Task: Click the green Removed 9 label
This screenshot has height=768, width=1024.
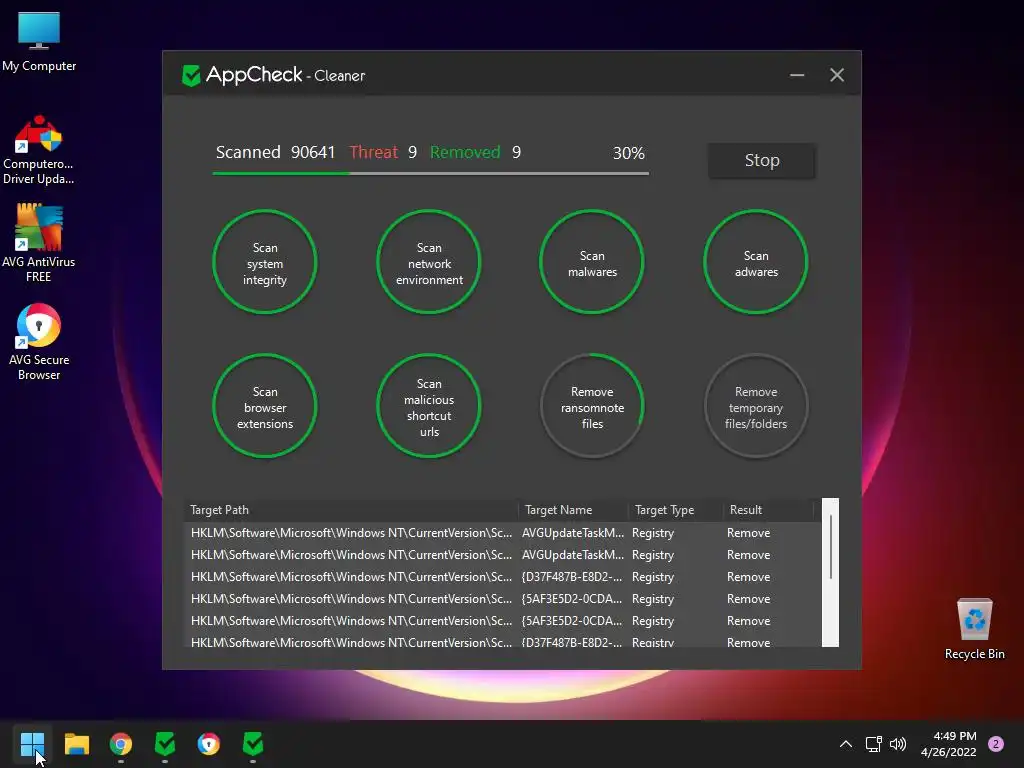Action: pos(475,153)
